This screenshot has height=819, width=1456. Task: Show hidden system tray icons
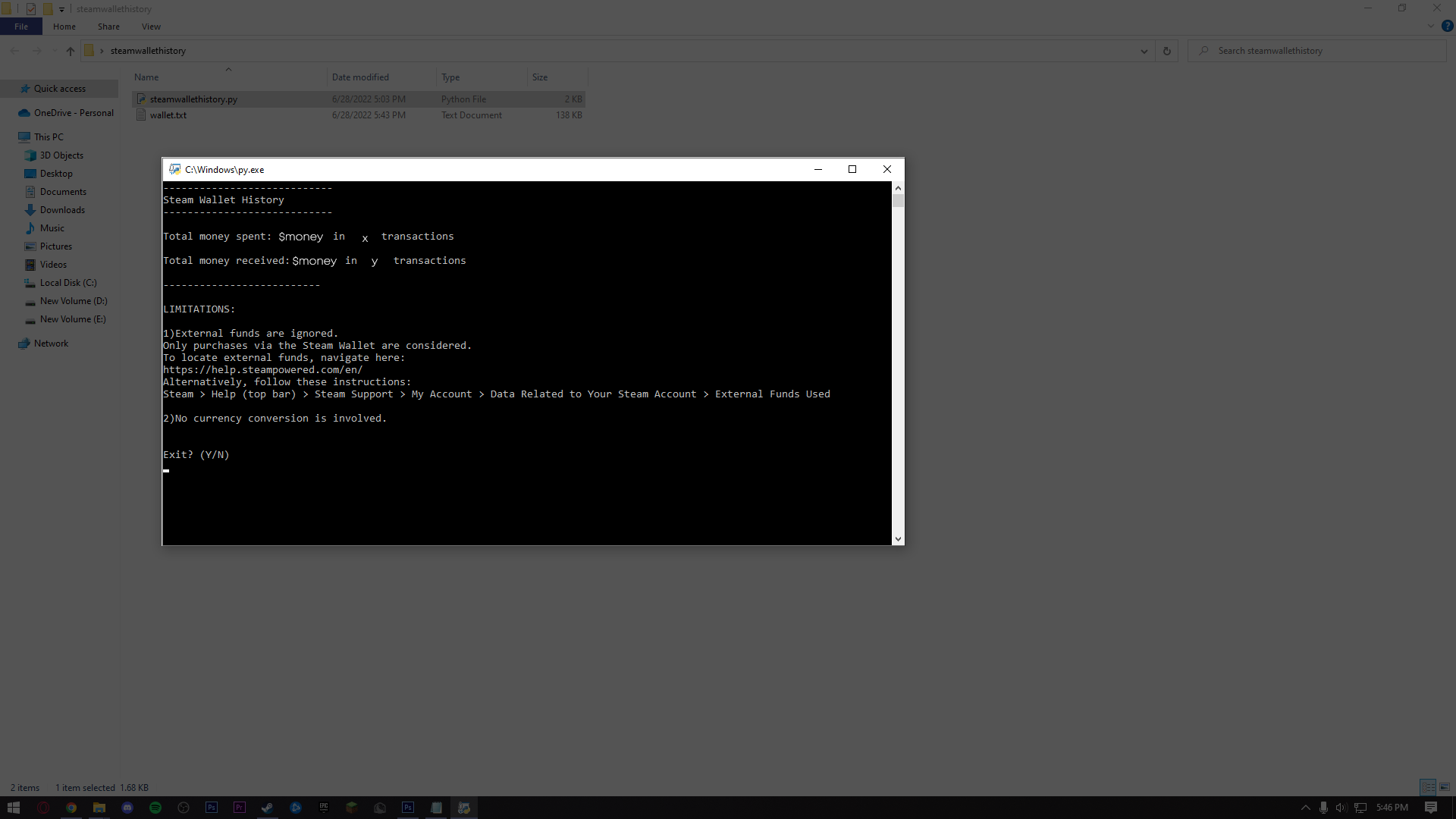pyautogui.click(x=1305, y=808)
